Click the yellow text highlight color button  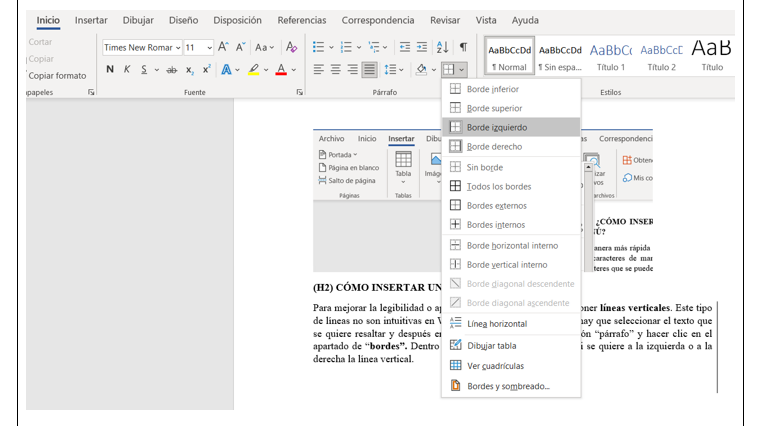[254, 70]
